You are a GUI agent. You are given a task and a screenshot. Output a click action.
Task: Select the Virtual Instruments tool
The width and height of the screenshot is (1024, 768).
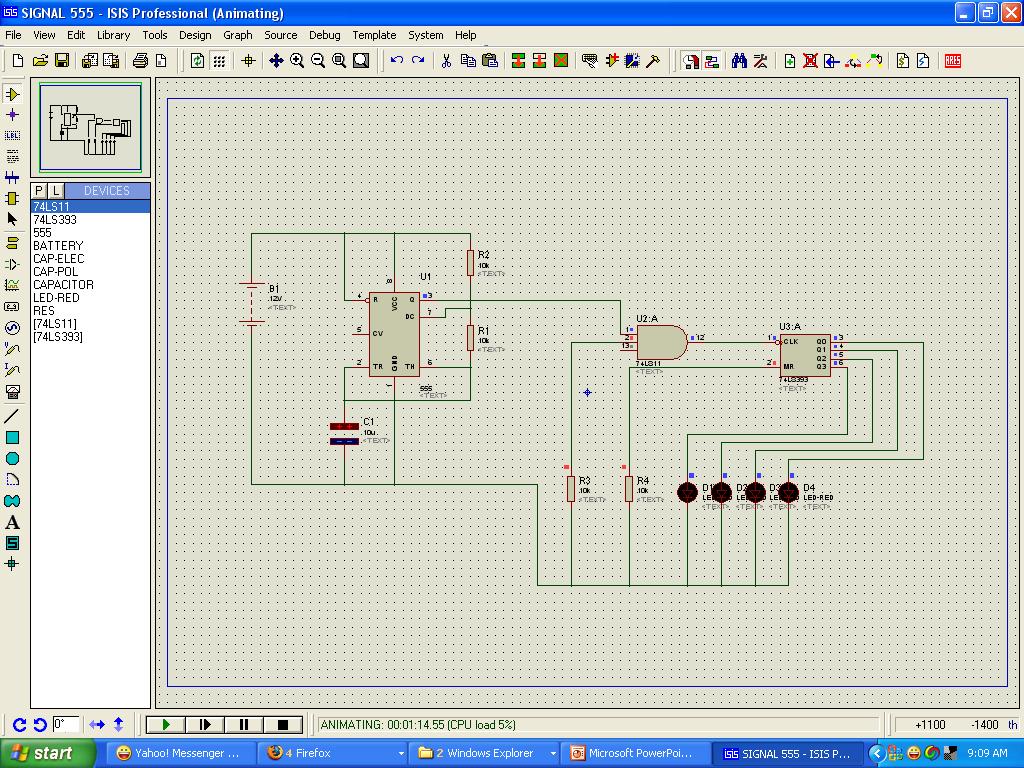coord(12,392)
